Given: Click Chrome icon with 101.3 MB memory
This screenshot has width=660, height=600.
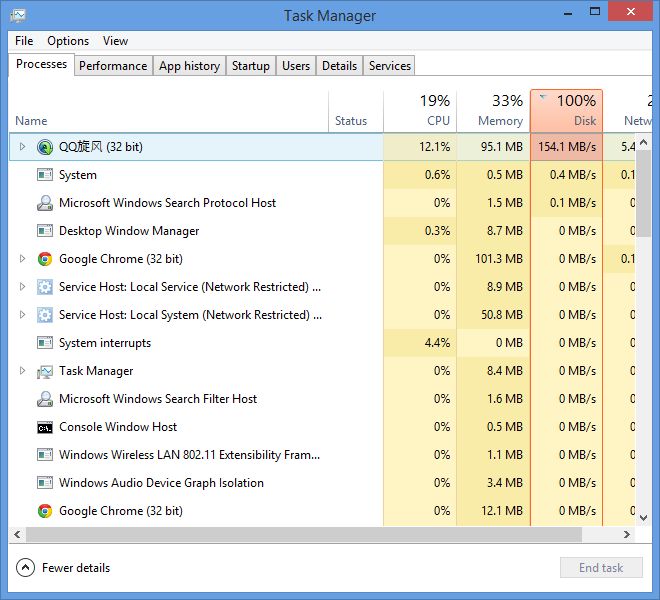Looking at the screenshot, I should pyautogui.click(x=45, y=259).
